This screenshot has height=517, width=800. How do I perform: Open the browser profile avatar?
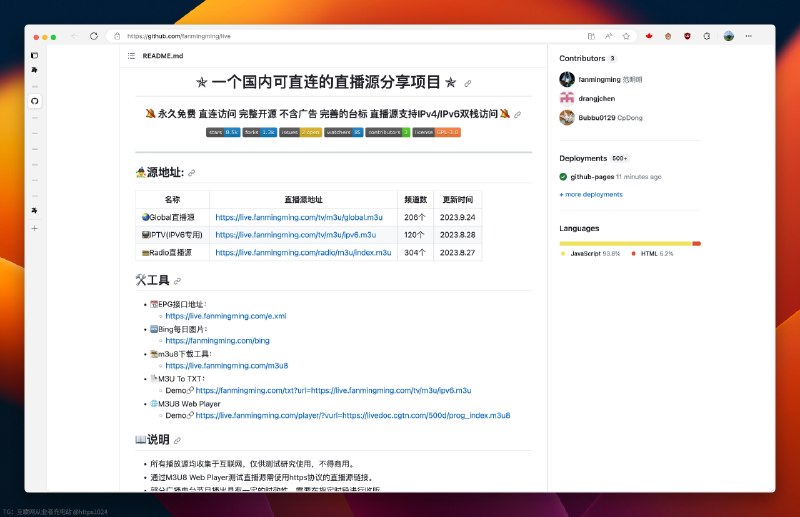pos(729,36)
